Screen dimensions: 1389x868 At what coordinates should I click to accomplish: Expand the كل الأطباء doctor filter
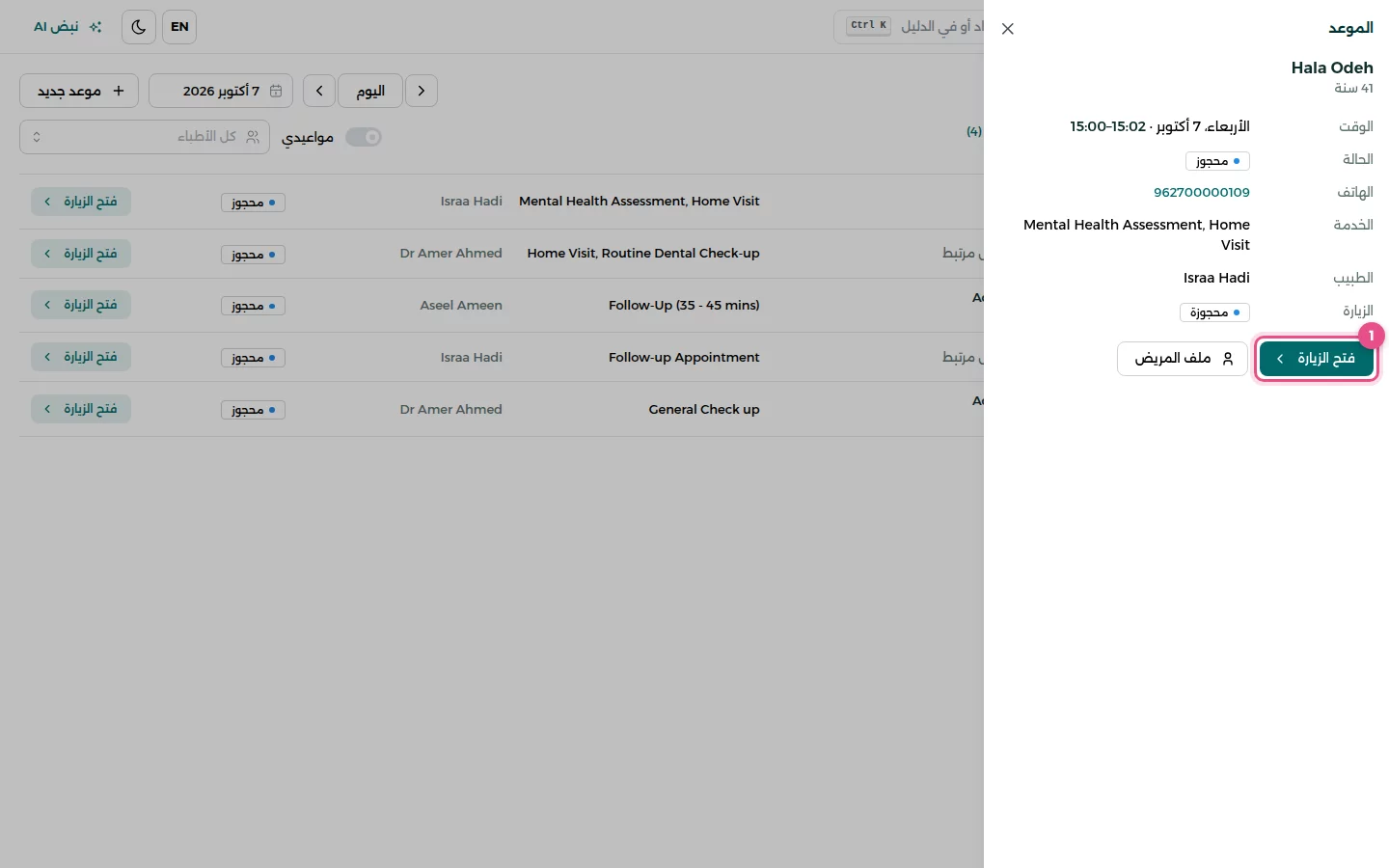[145, 137]
